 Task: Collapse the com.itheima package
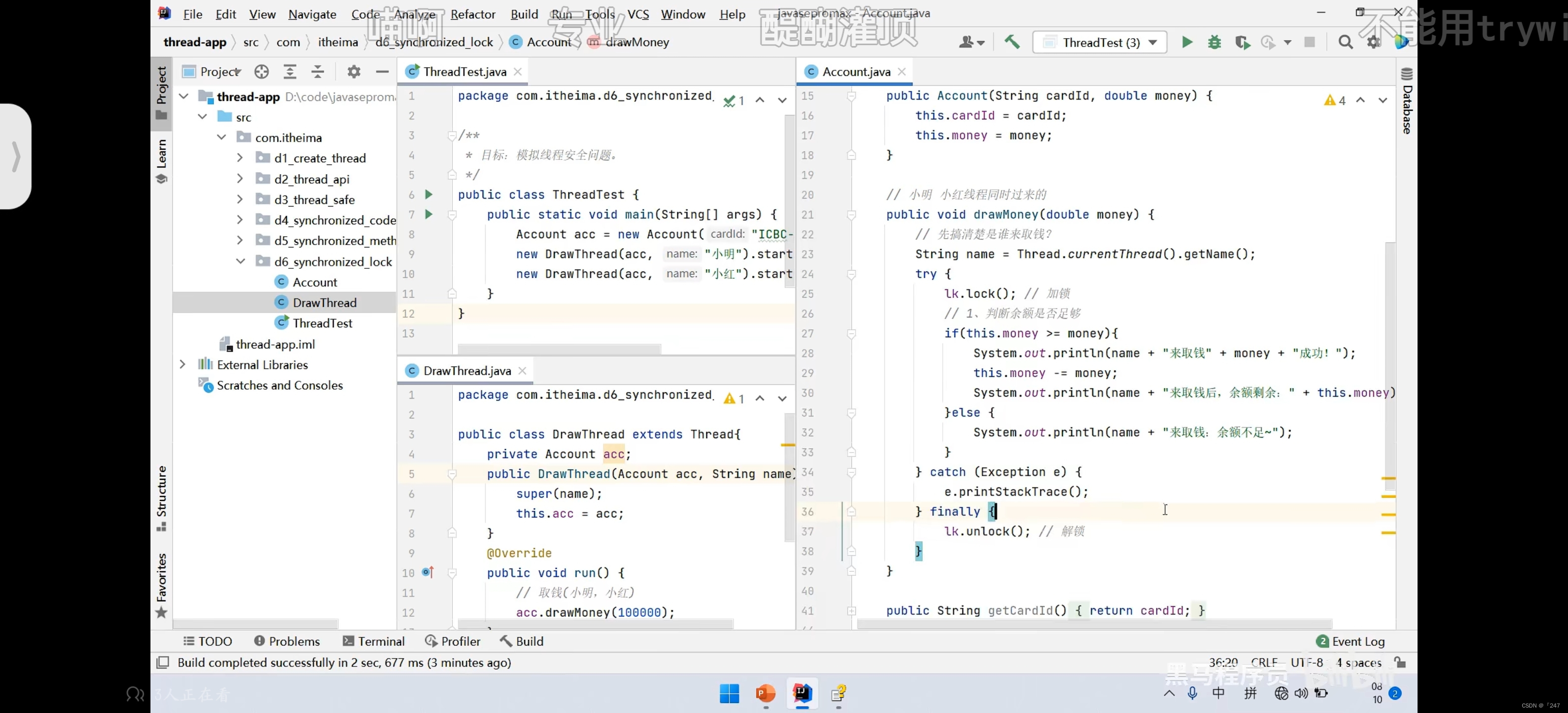coord(222,137)
